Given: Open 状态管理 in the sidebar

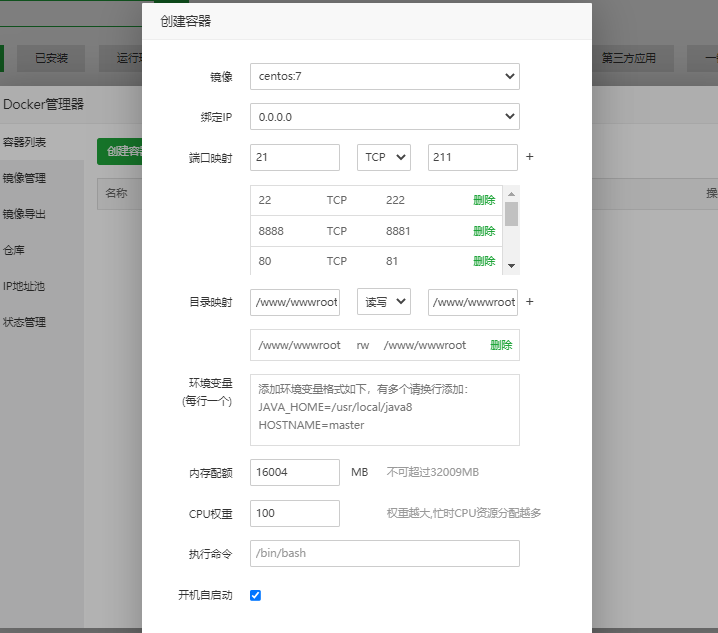Looking at the screenshot, I should point(24,322).
